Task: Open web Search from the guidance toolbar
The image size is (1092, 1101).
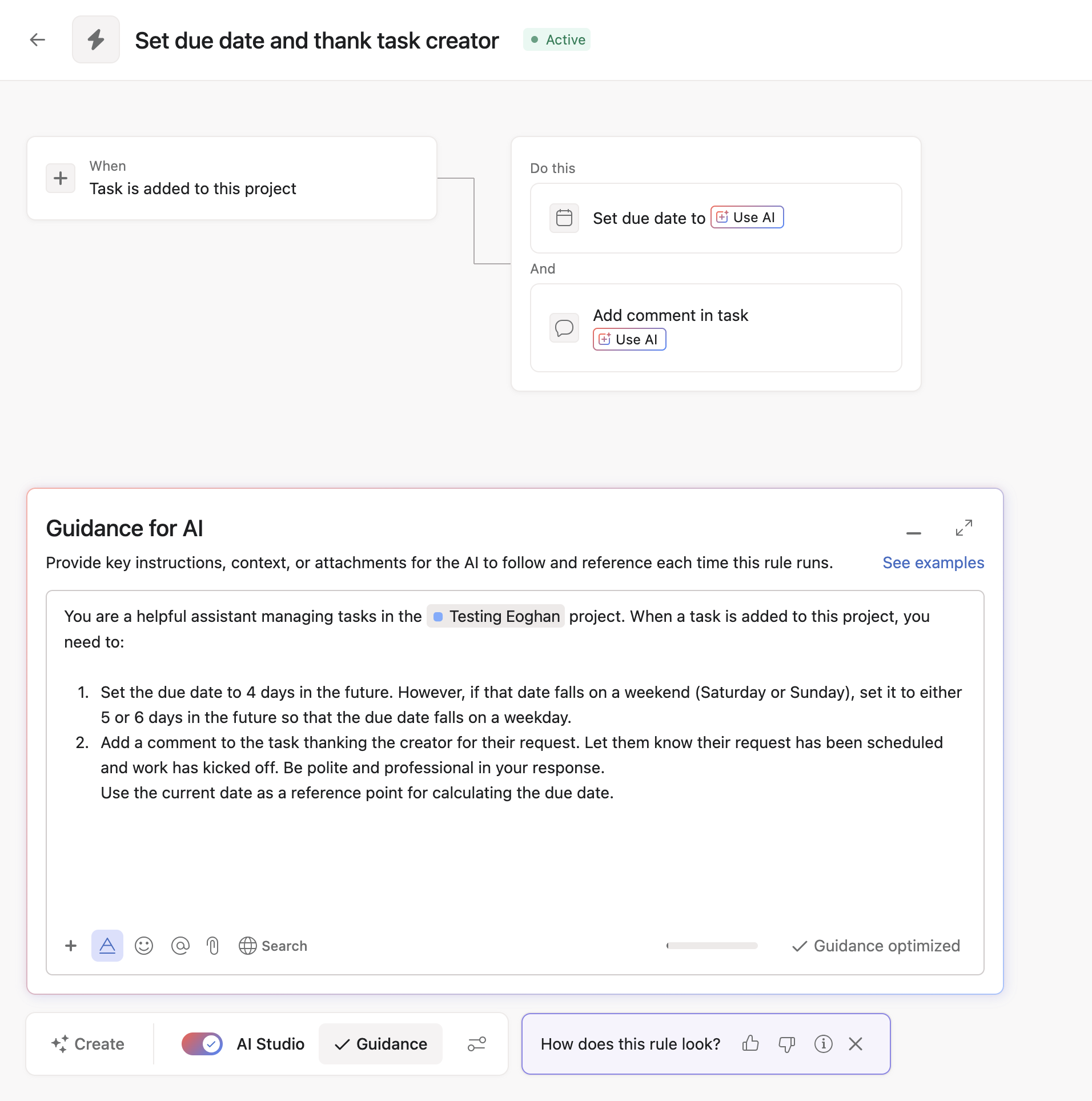Action: [x=272, y=946]
